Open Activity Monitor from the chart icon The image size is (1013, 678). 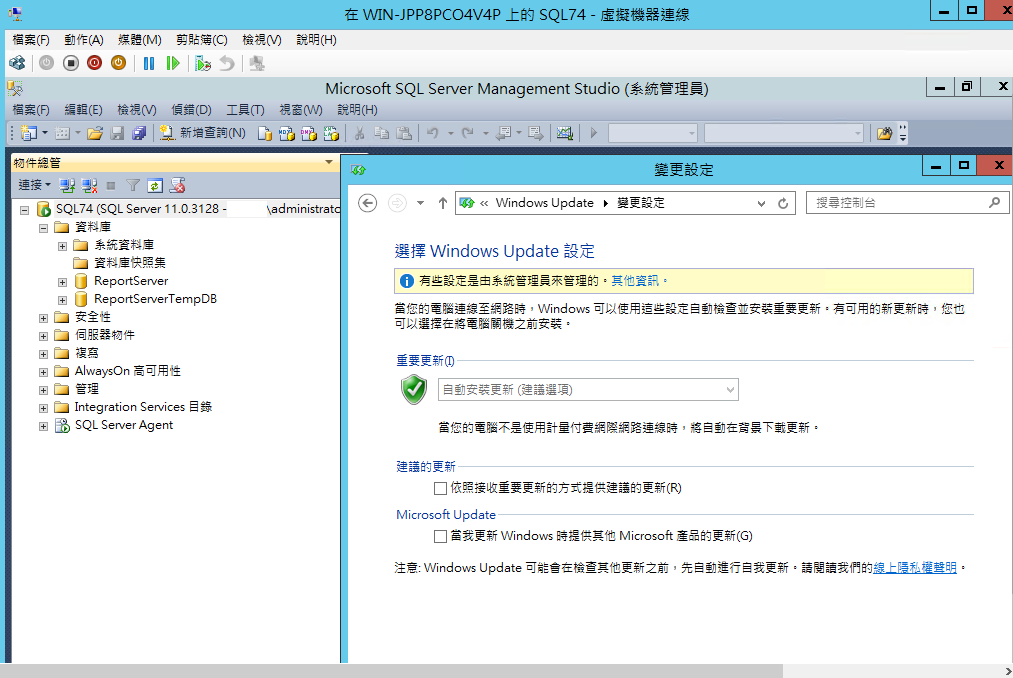565,133
